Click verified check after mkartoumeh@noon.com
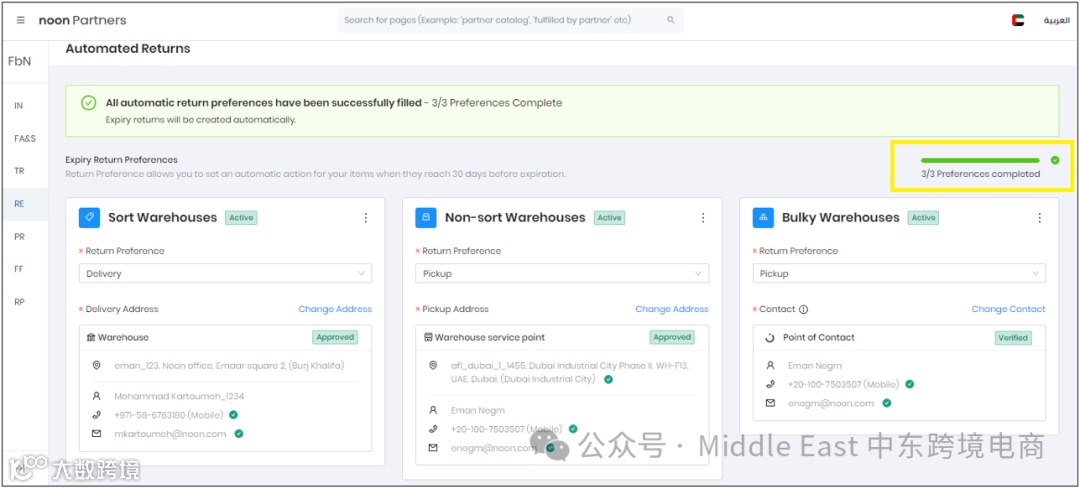Viewport: 1080px width, 489px height. (239, 434)
